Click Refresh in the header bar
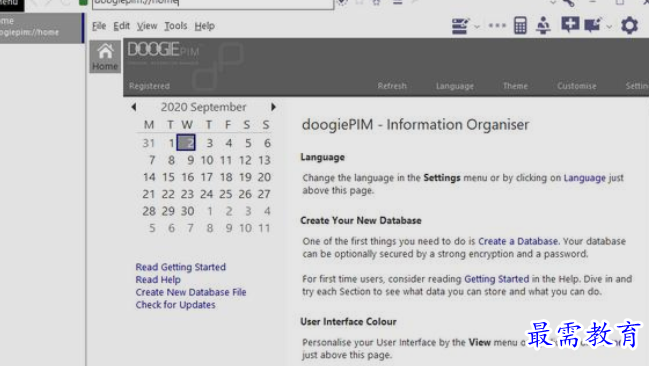Screen dimensions: 649x366 click(392, 86)
